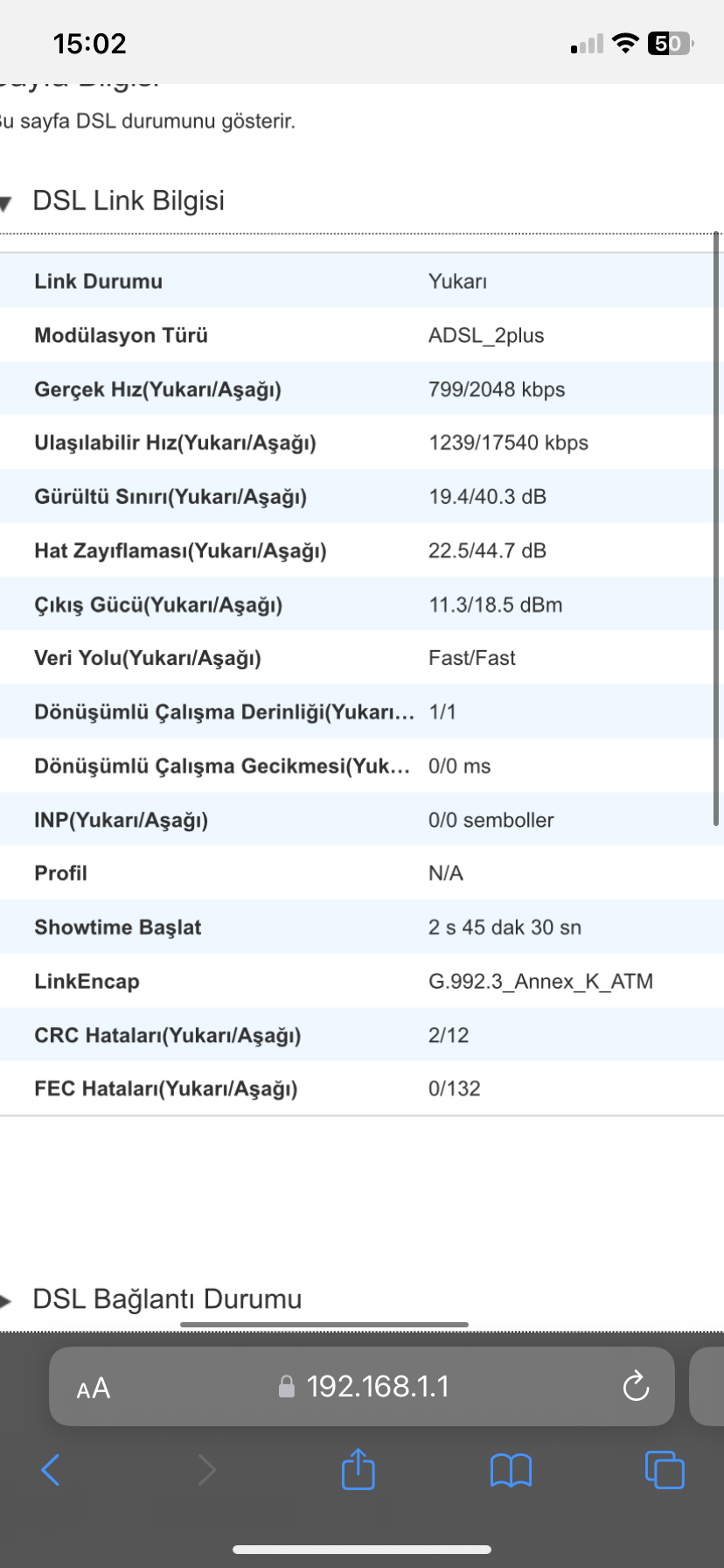
Task: Select the CRC Hataları row
Action: (362, 1035)
